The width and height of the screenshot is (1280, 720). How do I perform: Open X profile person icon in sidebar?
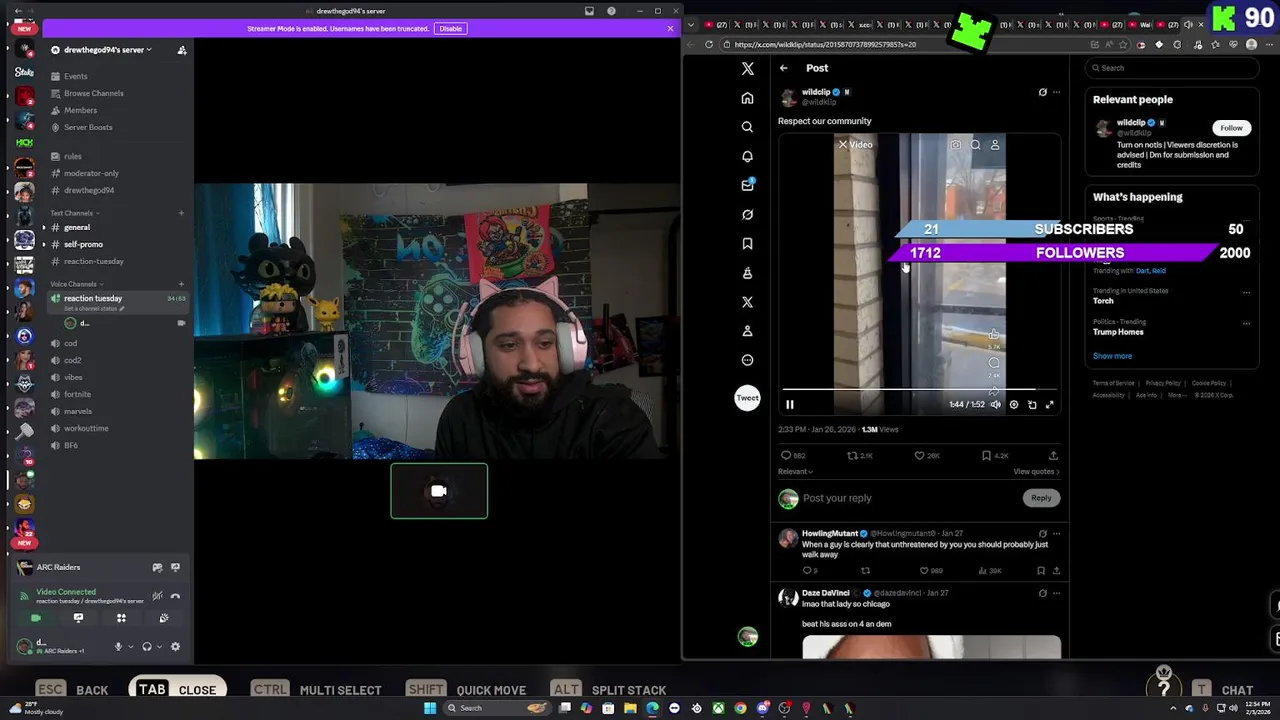coord(747,331)
